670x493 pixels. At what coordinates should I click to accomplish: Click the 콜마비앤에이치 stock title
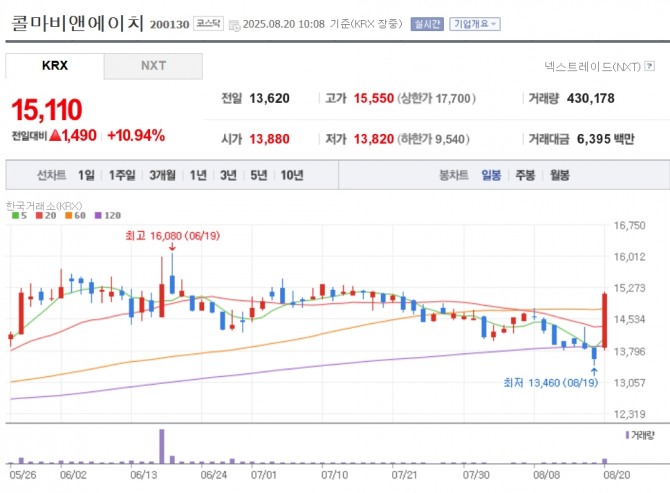[77, 23]
